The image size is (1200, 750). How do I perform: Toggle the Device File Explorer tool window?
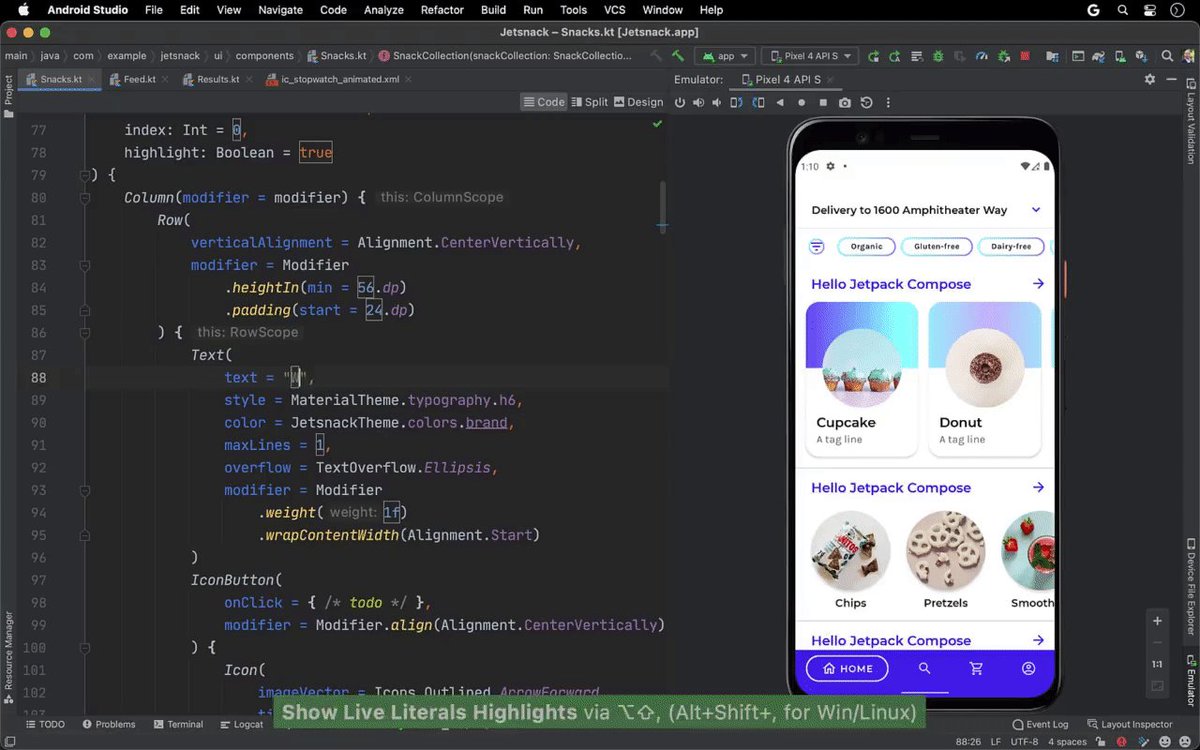click(x=1191, y=586)
